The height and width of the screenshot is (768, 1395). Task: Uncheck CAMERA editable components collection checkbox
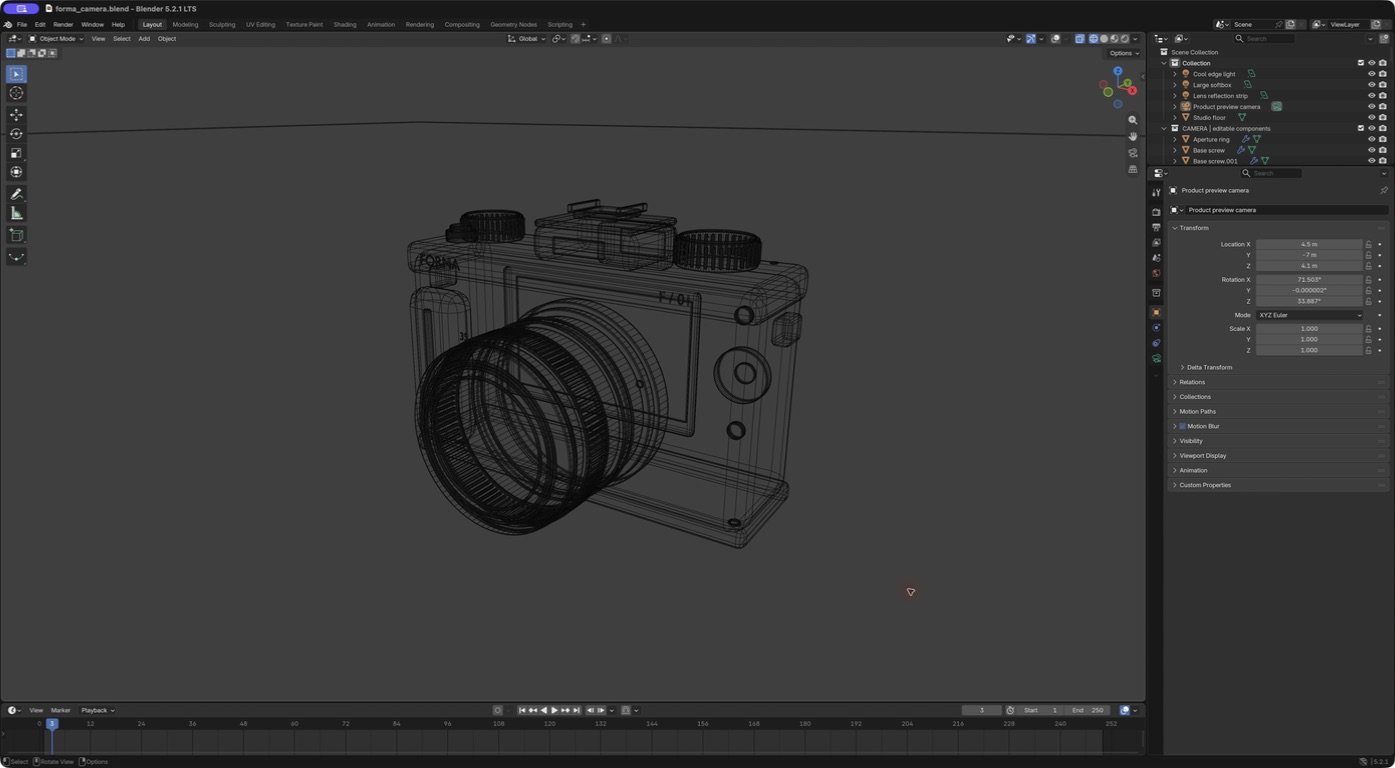(1360, 128)
